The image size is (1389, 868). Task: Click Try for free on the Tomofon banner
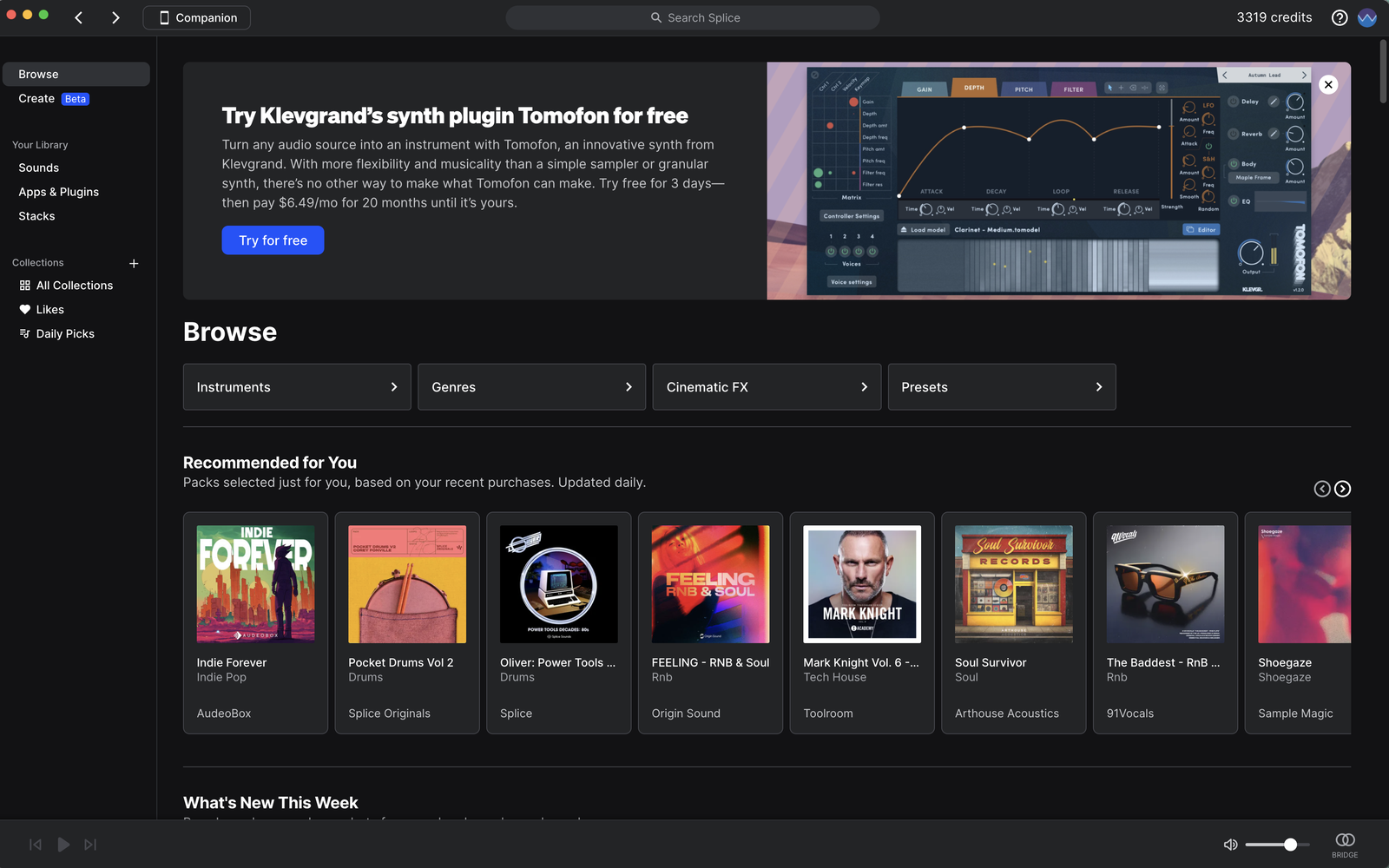pos(273,240)
